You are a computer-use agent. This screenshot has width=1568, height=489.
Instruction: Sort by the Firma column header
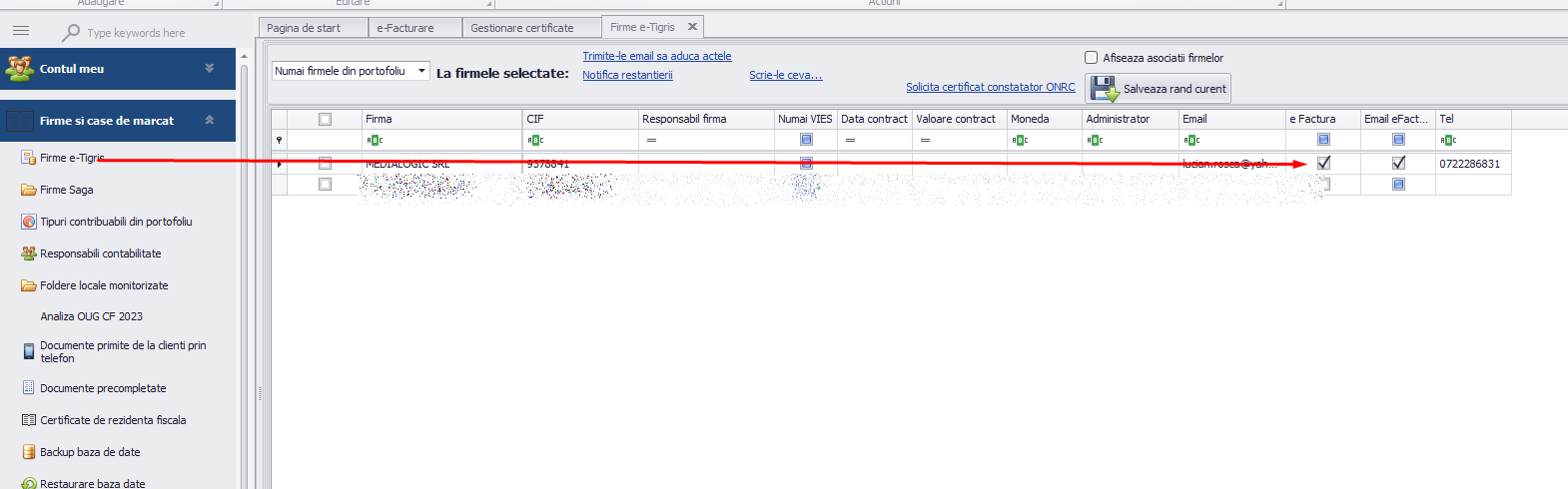[442, 119]
